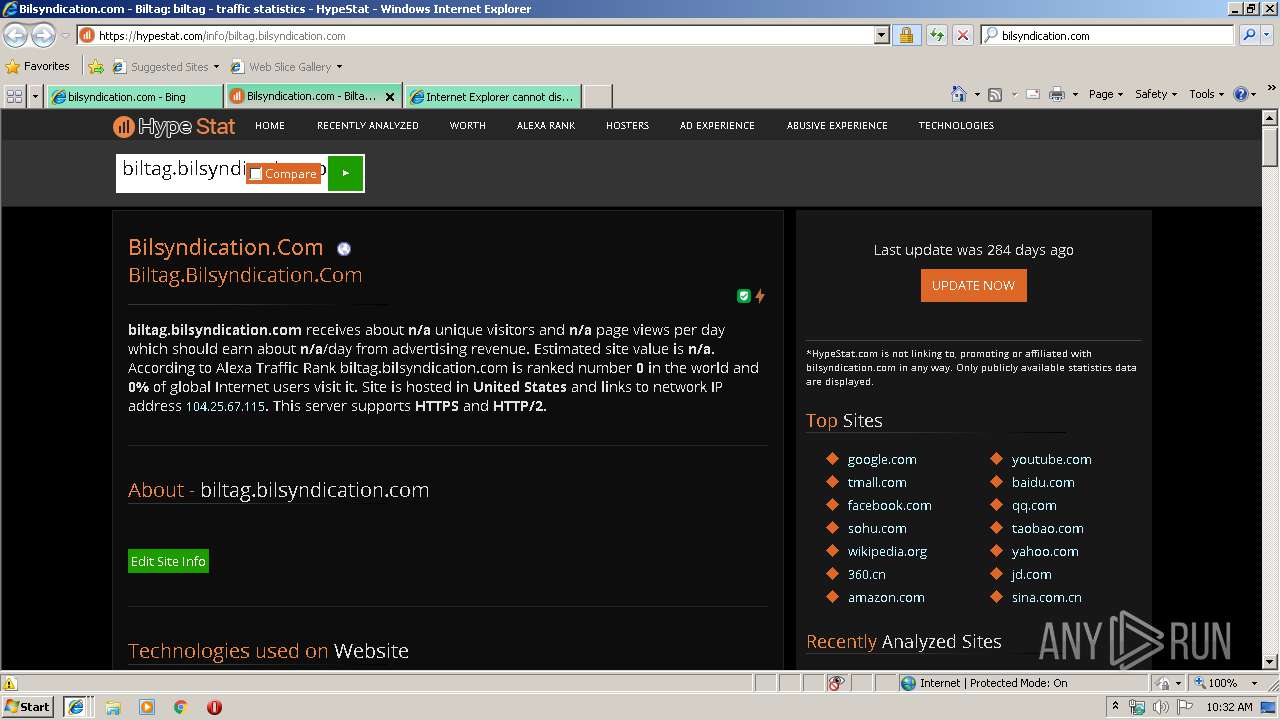The height and width of the screenshot is (720, 1280).
Task: Click the UPDATE NOW button
Action: click(973, 285)
